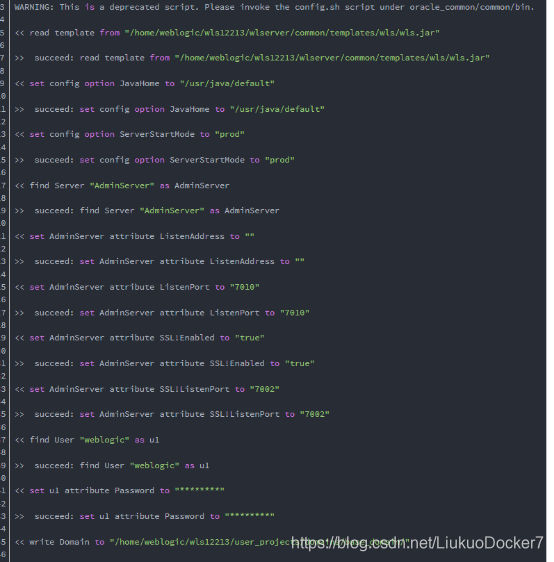The image size is (554, 562).
Task: Click the WARNING deprecated script line
Action: coord(274,7)
